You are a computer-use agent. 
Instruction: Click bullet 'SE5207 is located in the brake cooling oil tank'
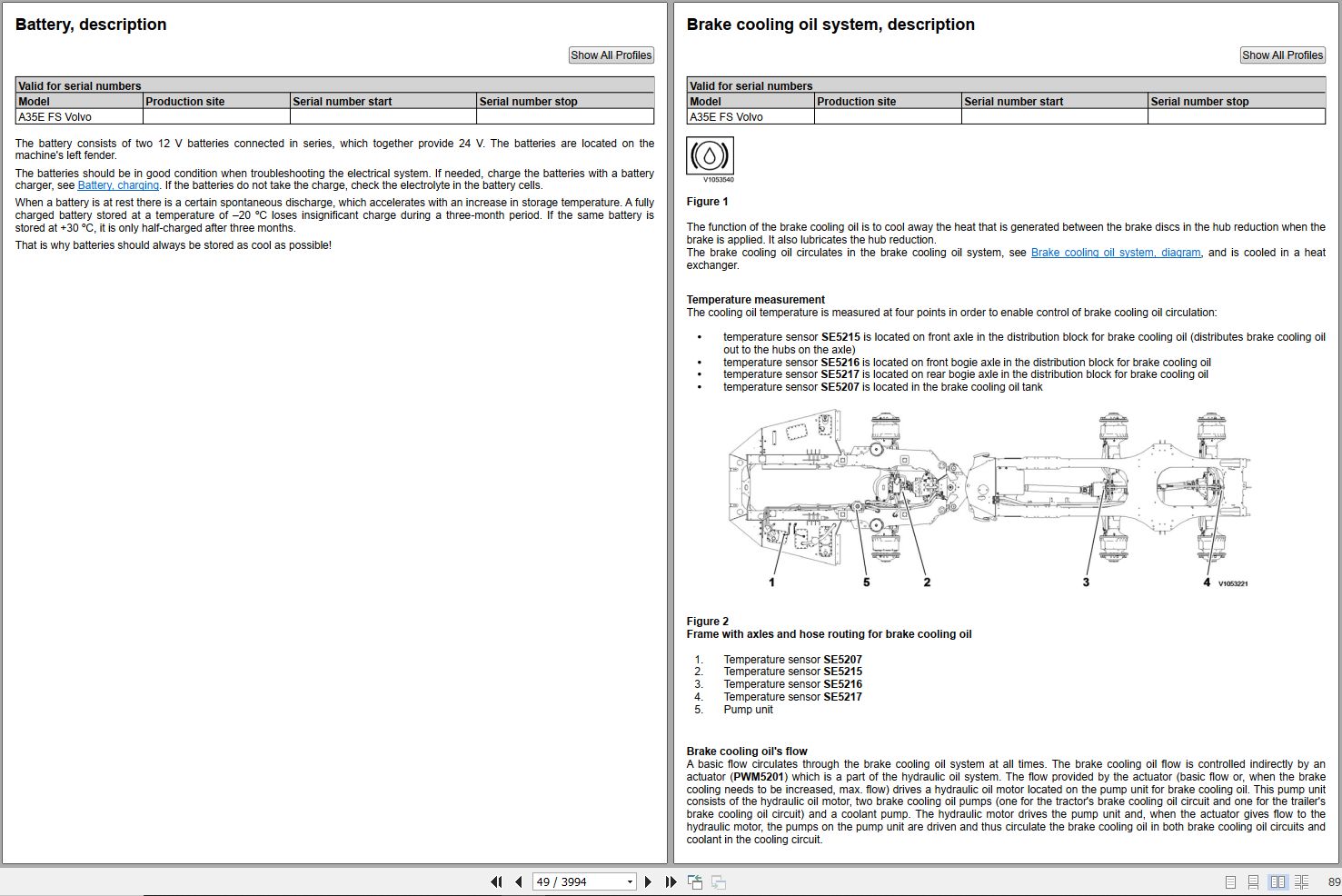(x=883, y=387)
